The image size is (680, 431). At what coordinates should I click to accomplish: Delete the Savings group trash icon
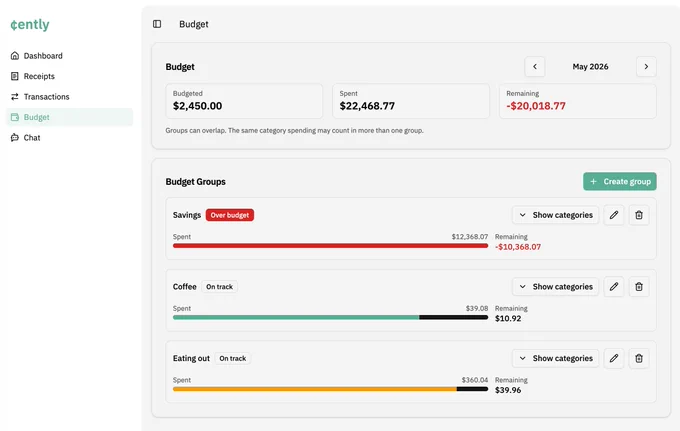click(x=639, y=215)
